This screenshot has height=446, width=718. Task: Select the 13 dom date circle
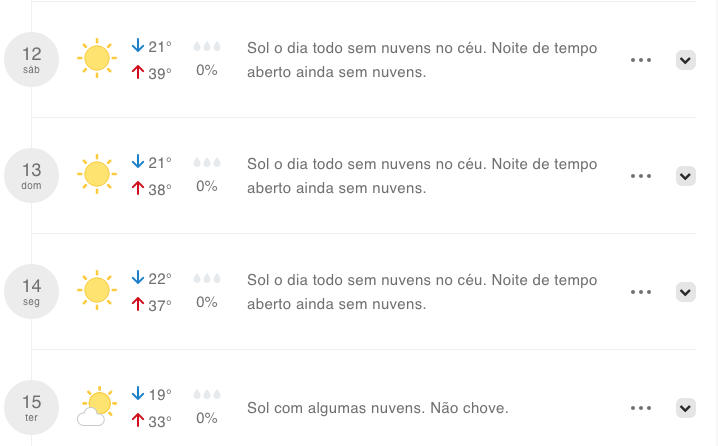(32, 175)
